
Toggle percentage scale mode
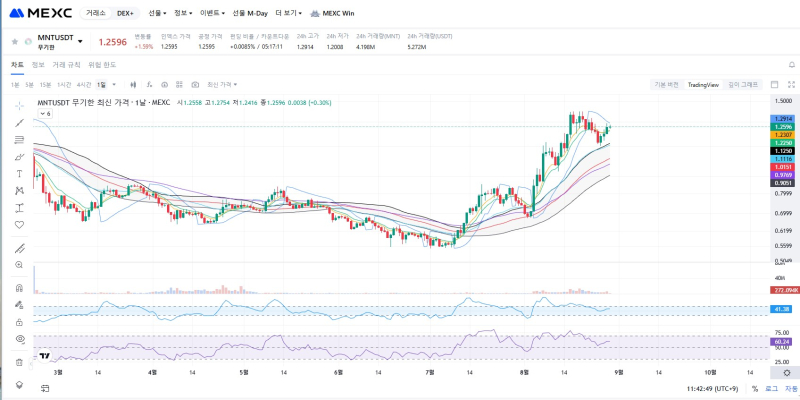(x=755, y=389)
